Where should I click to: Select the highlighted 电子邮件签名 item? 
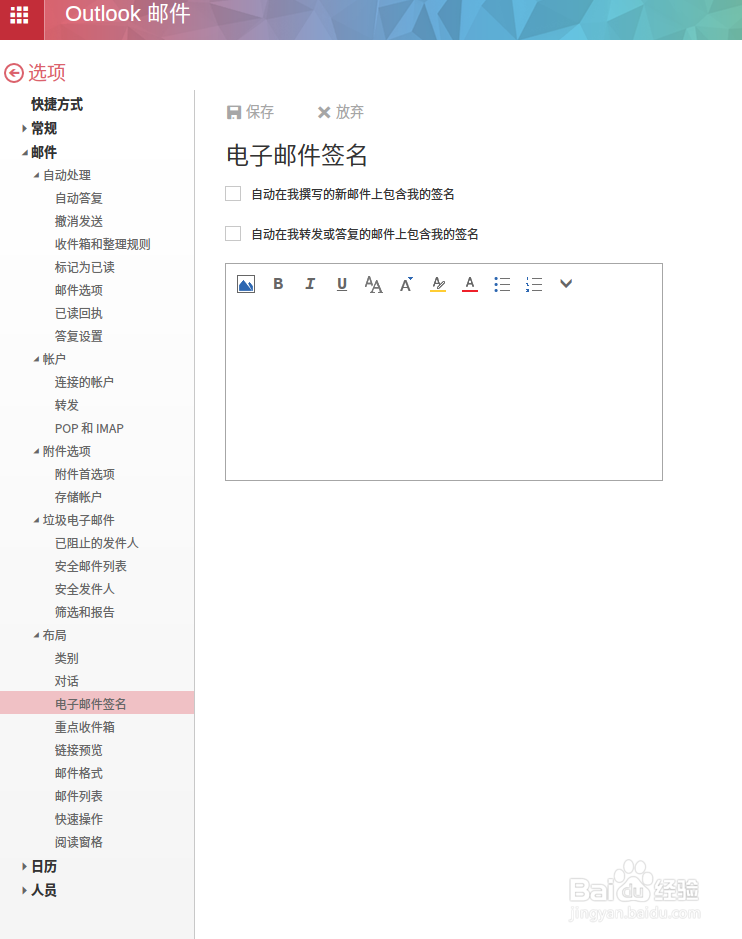click(97, 703)
